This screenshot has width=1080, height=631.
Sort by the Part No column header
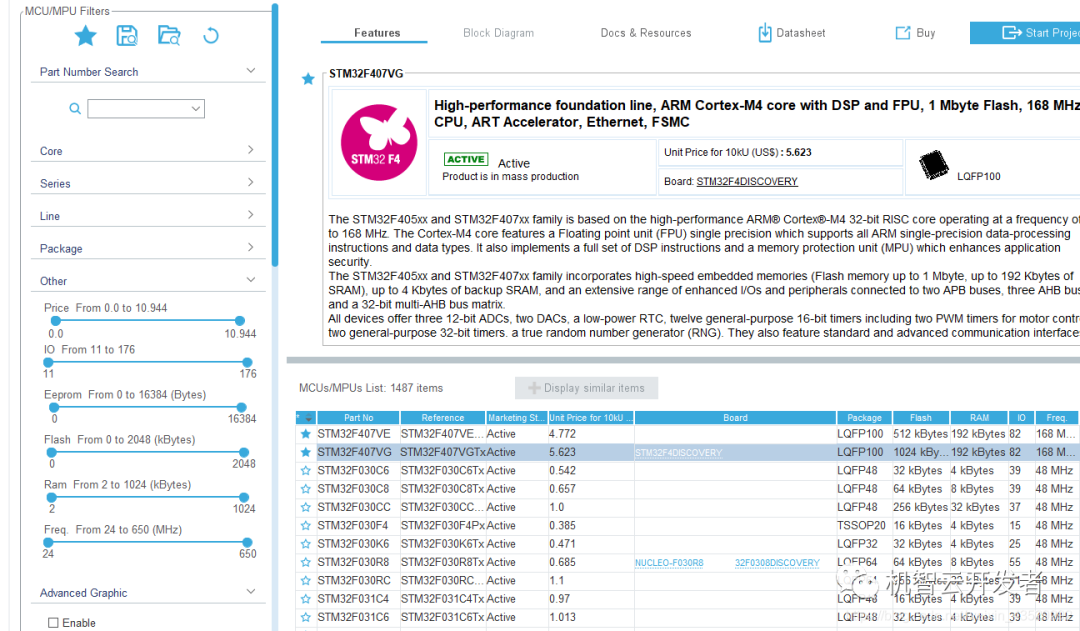358,417
